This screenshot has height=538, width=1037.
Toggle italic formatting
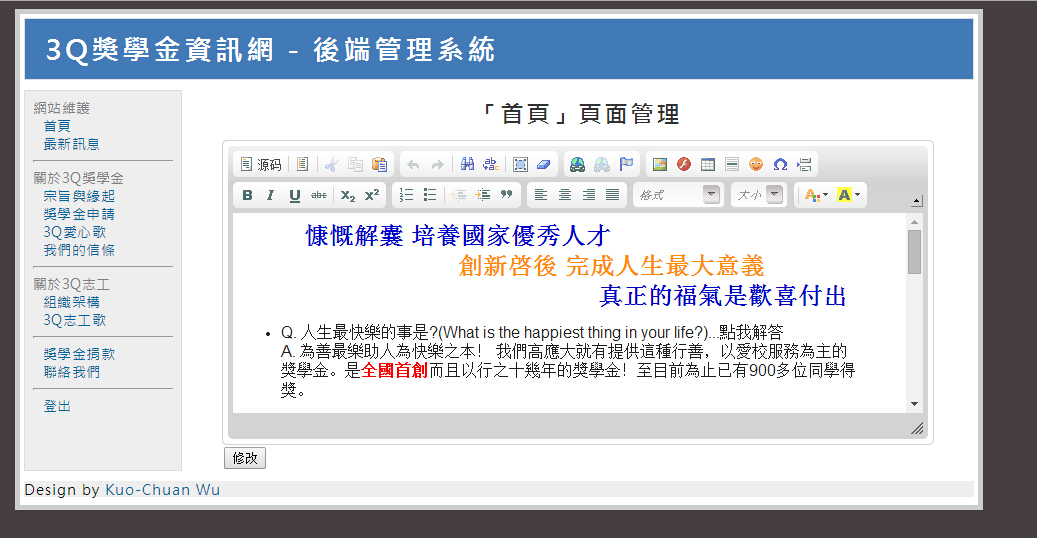(x=270, y=195)
